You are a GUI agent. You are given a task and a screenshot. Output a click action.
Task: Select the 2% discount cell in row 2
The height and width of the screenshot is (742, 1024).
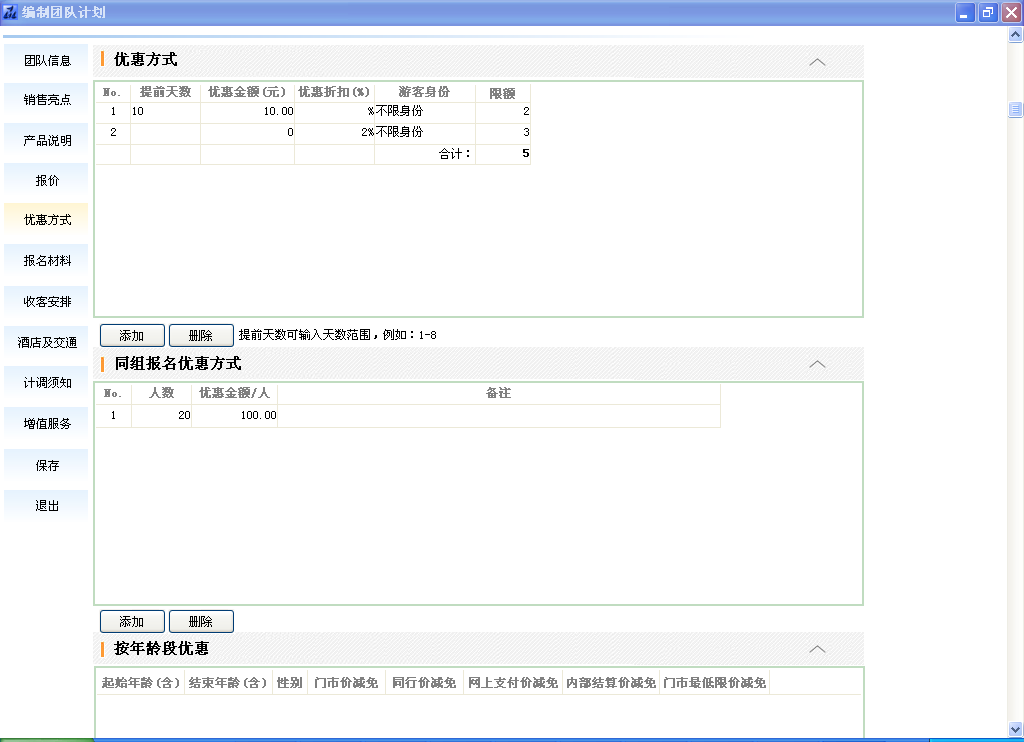334,132
